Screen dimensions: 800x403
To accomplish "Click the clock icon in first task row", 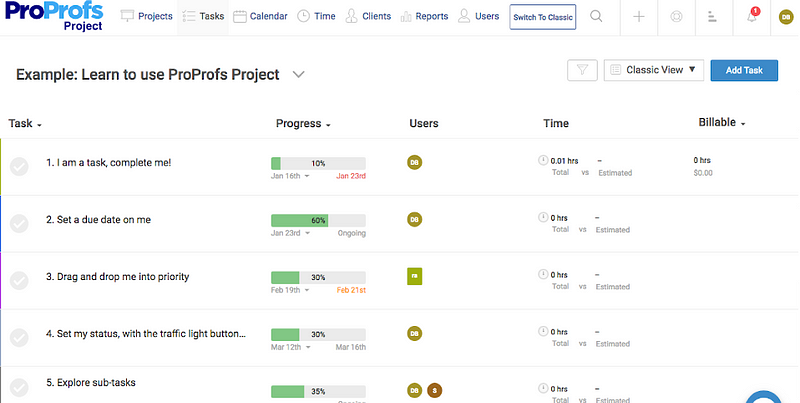I will click(543, 159).
